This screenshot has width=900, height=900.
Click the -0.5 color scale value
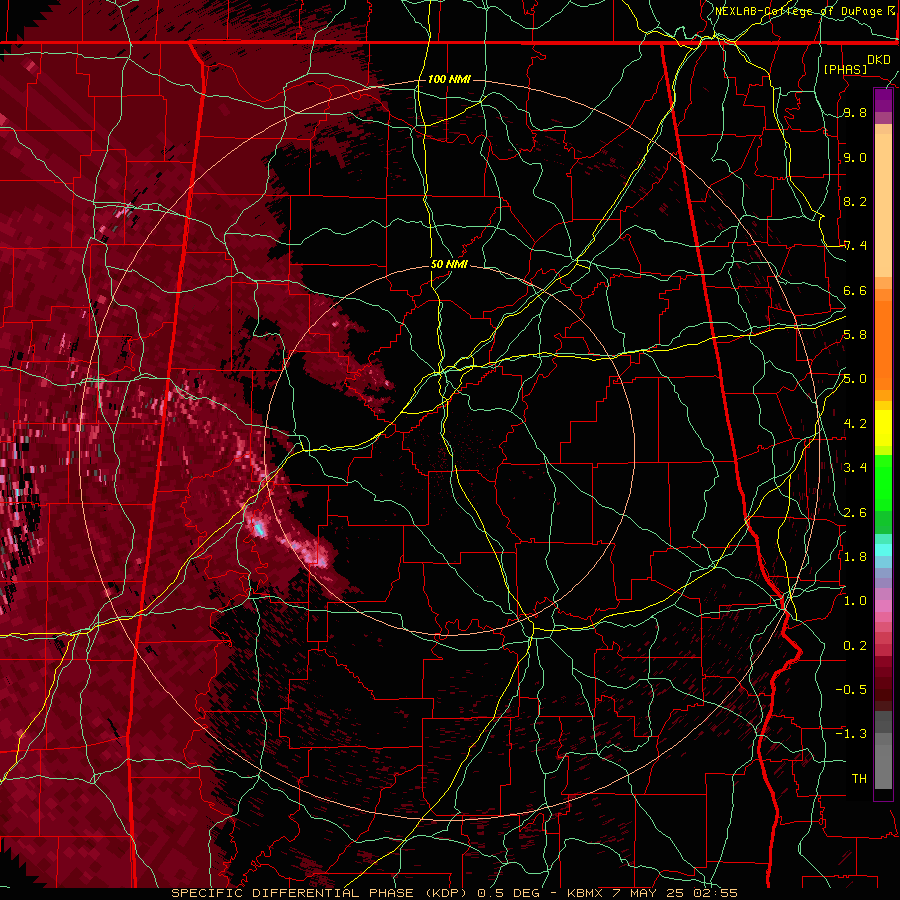tap(851, 689)
